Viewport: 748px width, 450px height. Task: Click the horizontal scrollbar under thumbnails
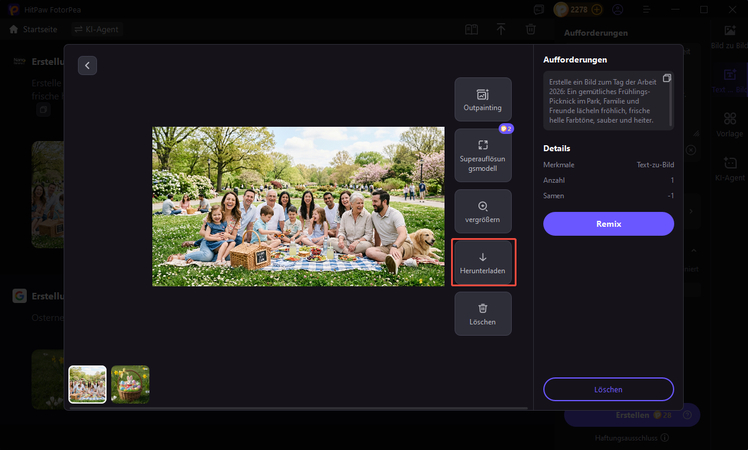[298, 408]
